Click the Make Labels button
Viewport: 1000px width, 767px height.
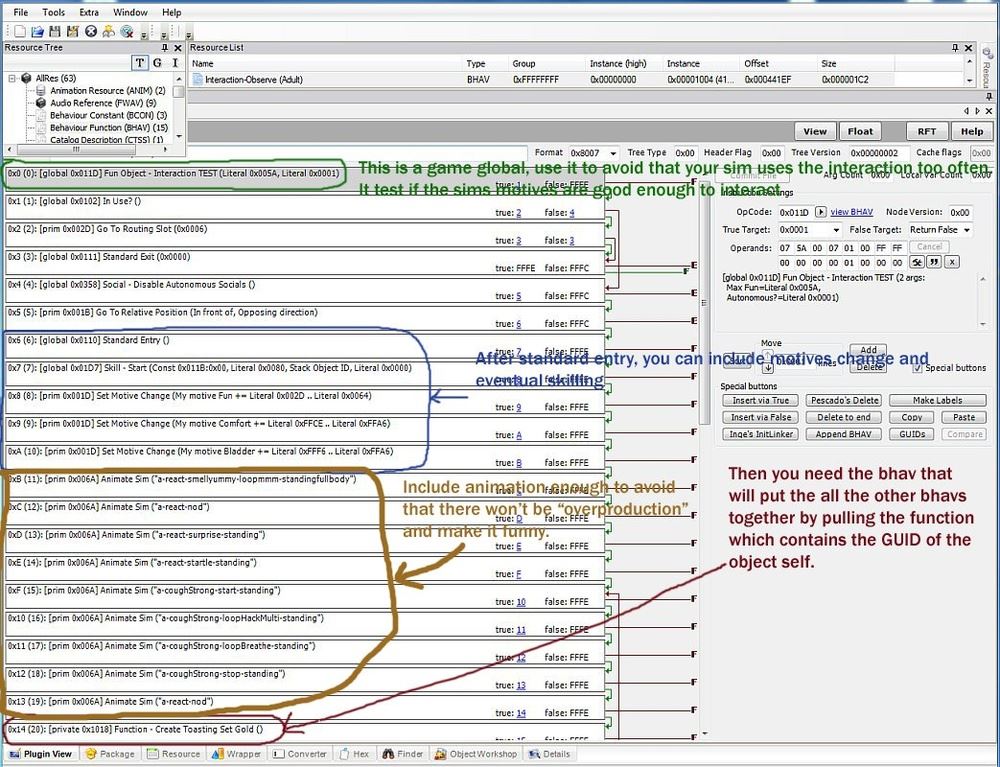coord(938,400)
